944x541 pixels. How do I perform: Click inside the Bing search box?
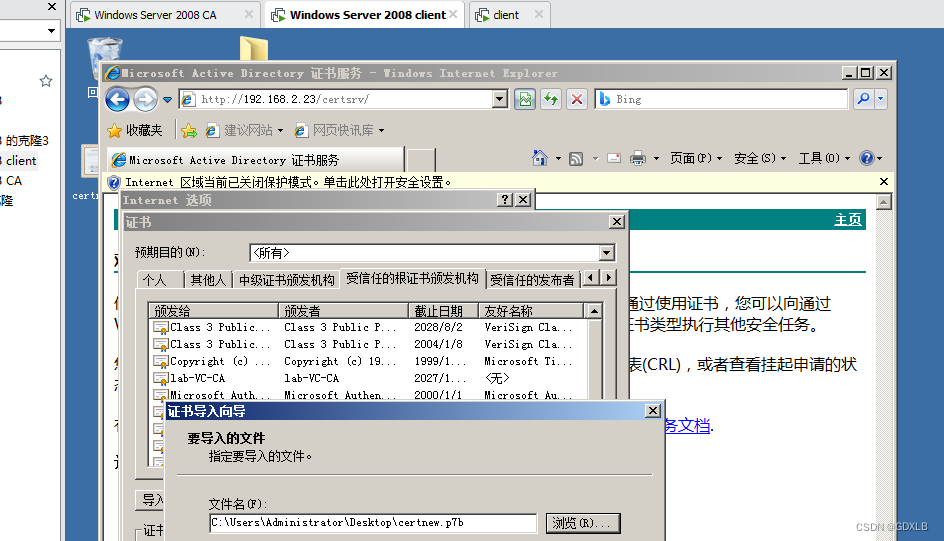[721, 99]
